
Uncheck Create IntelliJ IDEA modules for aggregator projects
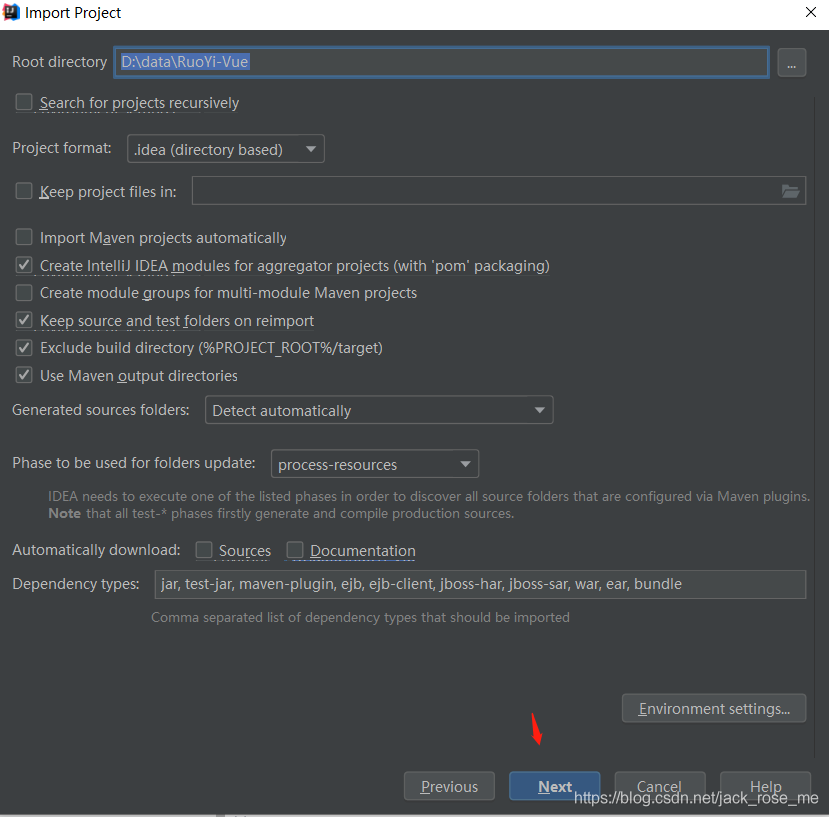click(24, 265)
